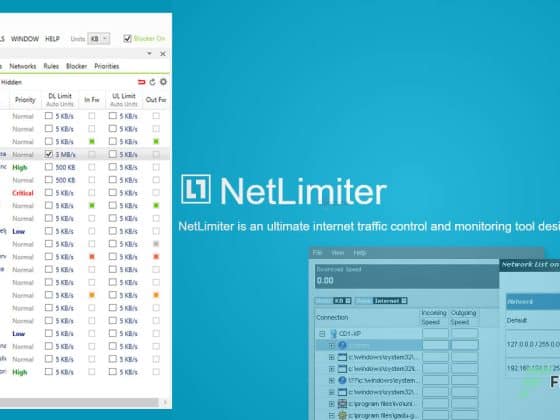The width and height of the screenshot is (560, 420).
Task: Click the Incoming Speed column header
Action: tap(434, 318)
